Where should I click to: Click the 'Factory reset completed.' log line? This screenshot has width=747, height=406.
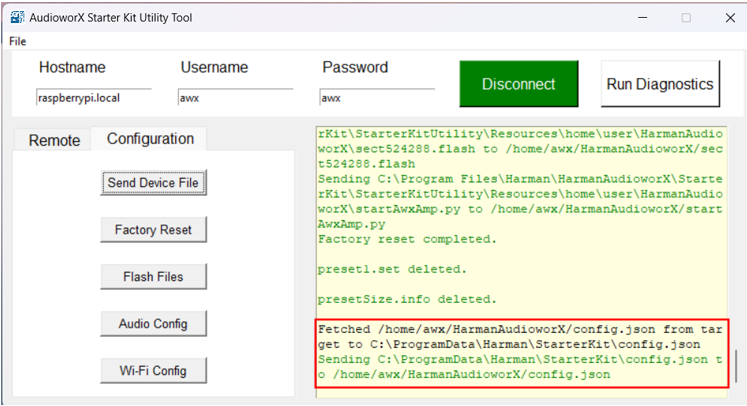coord(407,239)
